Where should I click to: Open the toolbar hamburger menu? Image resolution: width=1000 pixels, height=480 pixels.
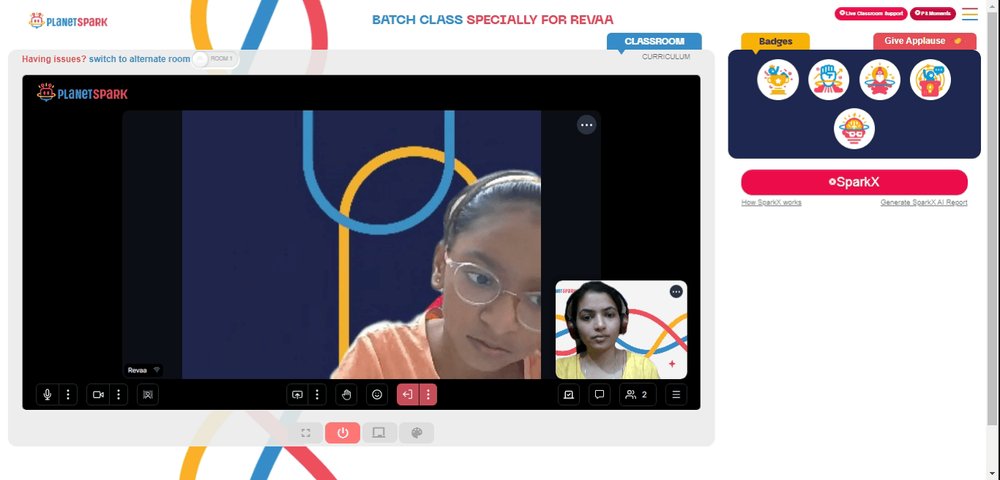pos(676,395)
